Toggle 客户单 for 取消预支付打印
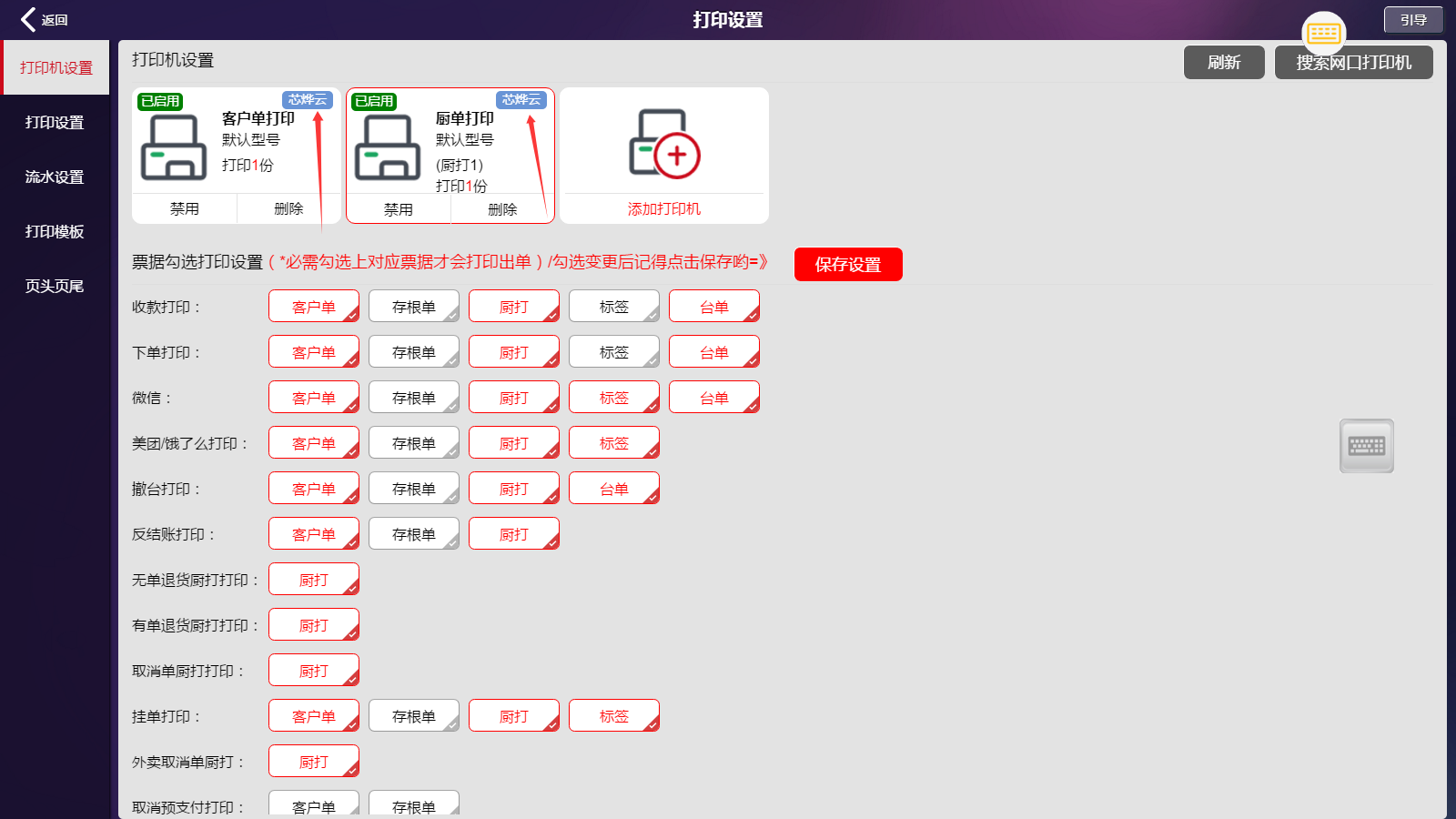The height and width of the screenshot is (819, 1456). click(x=314, y=804)
